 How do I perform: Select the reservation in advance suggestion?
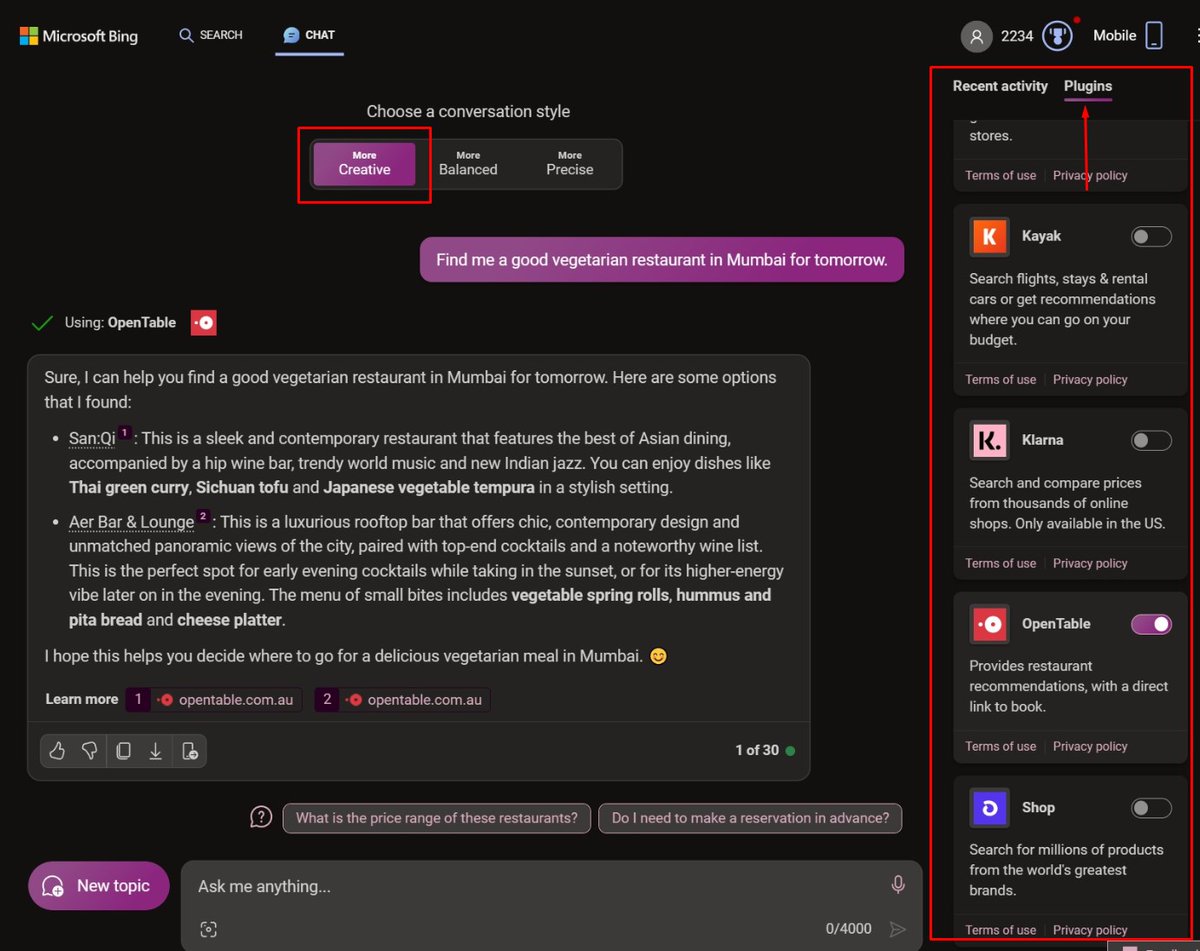[x=750, y=818]
